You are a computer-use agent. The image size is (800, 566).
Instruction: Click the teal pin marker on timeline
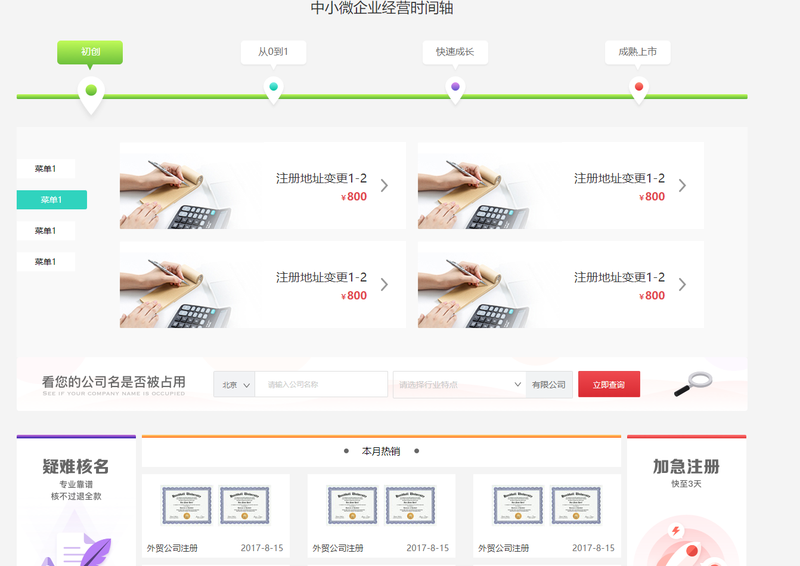point(273,90)
